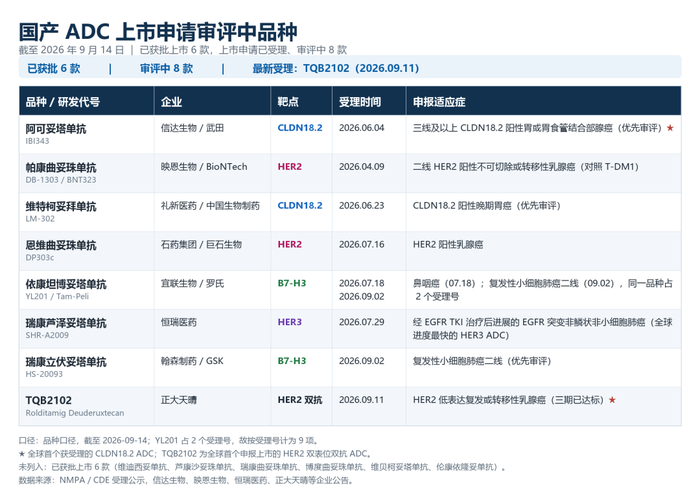
Task: Click HER2 target in 恩维曲妥珠单抗 row
Action: click(x=290, y=244)
